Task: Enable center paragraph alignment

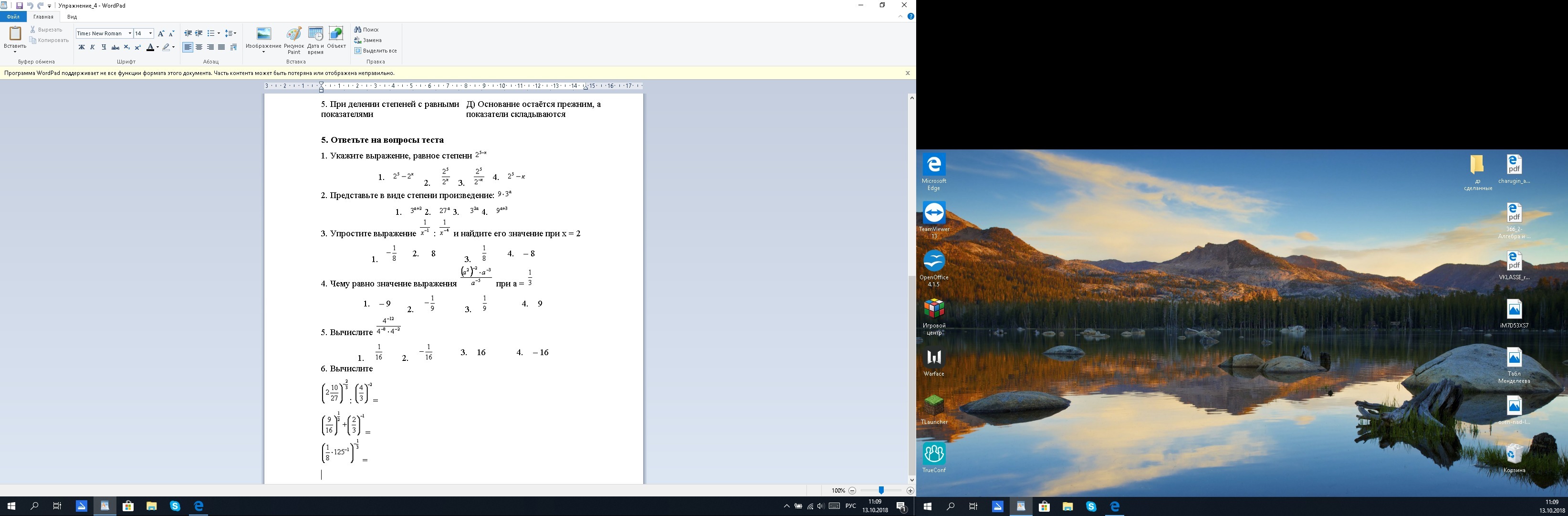Action: 199,48
